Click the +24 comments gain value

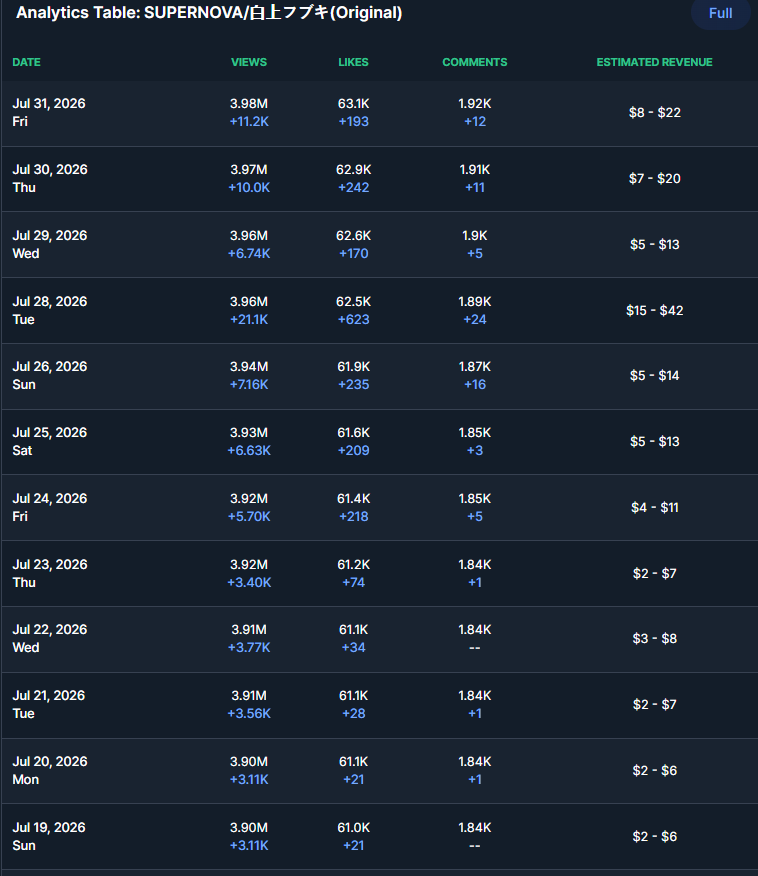tap(475, 320)
